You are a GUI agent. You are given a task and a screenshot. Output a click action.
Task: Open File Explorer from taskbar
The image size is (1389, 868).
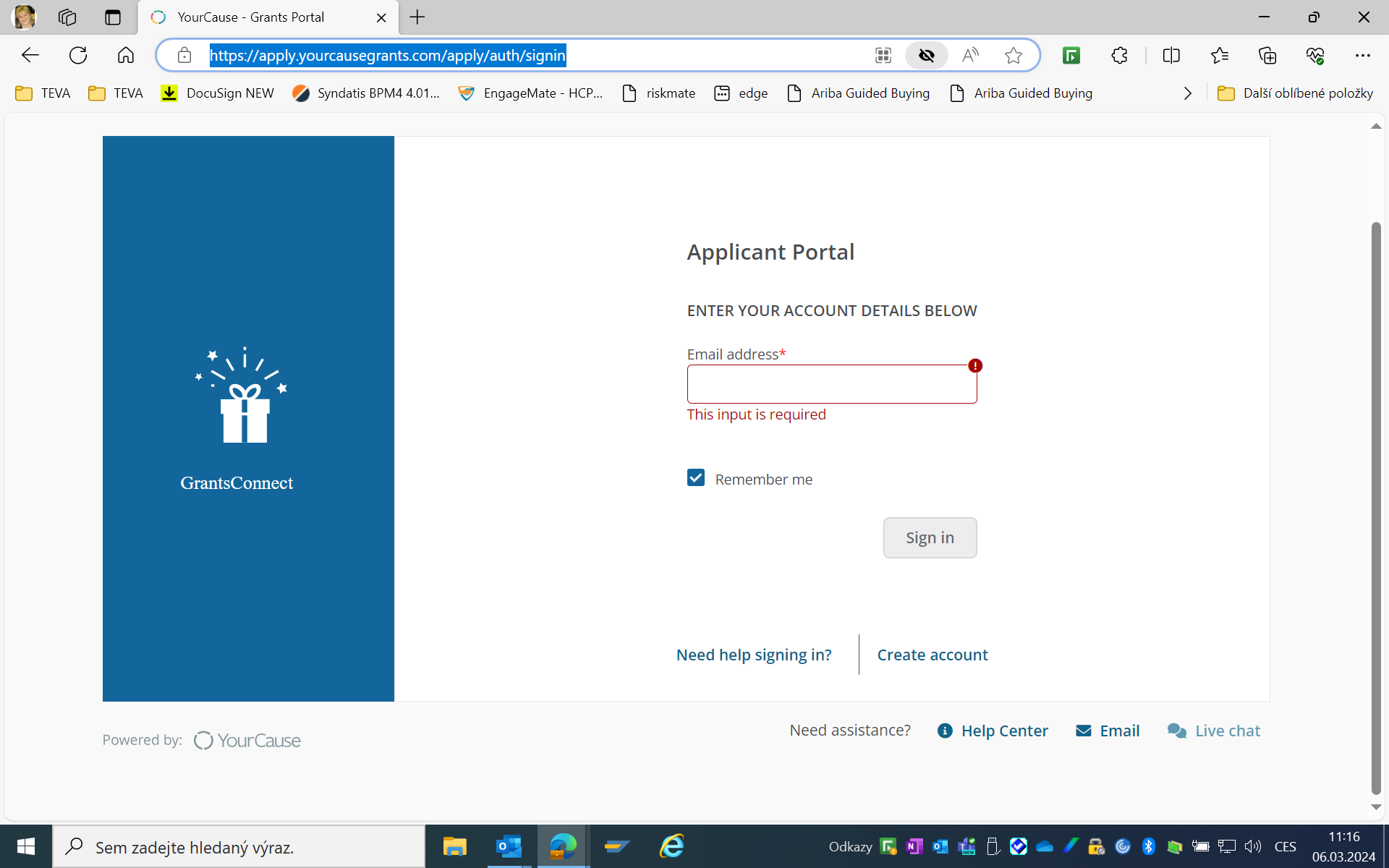pos(455,846)
